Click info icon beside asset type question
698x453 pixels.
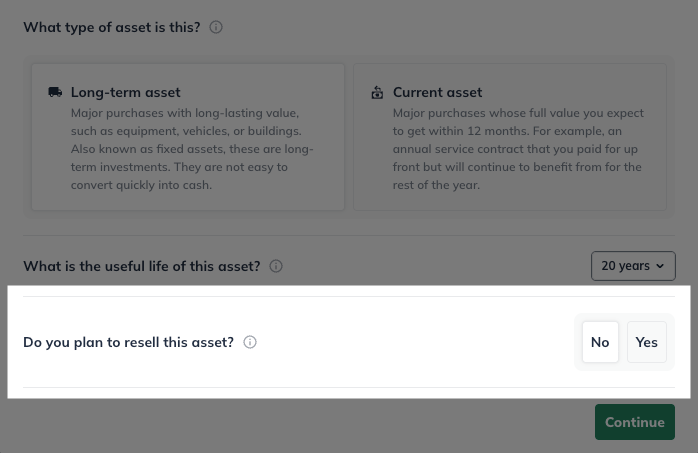[216, 27]
